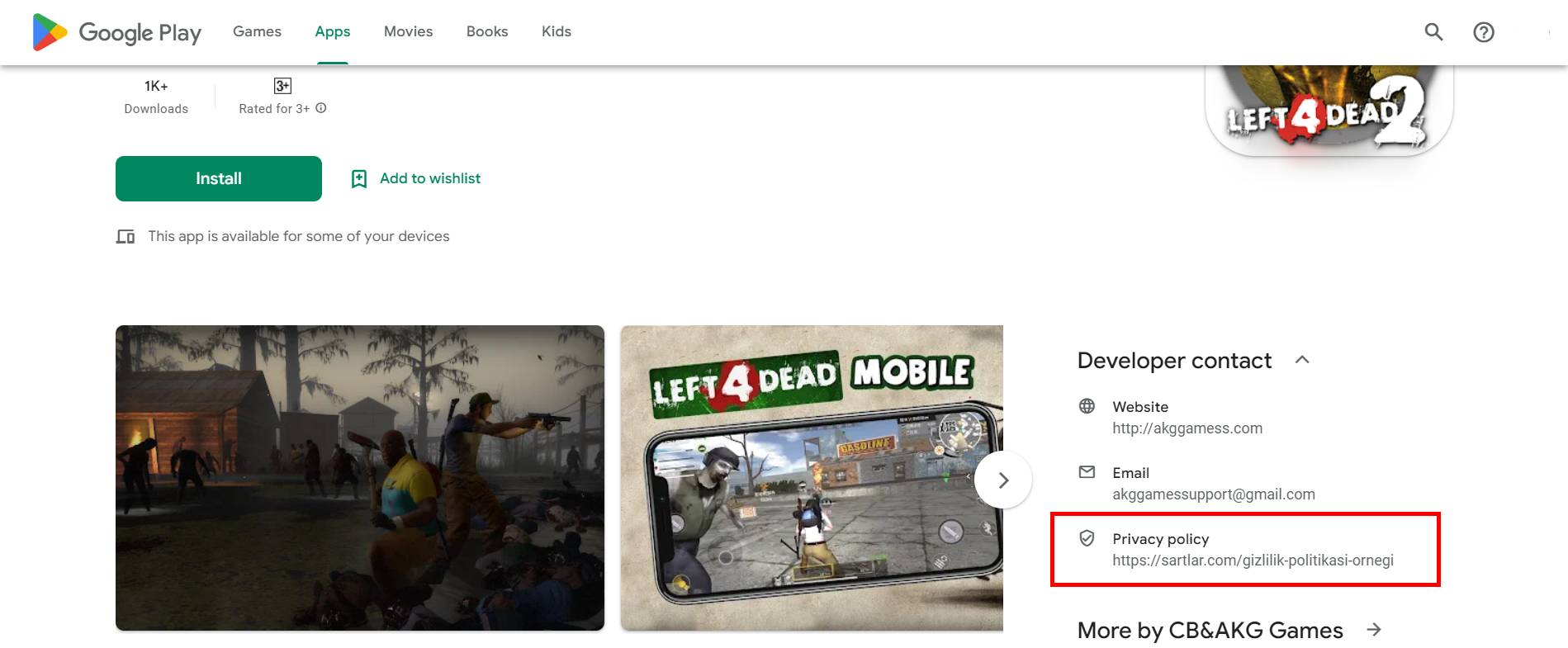The width and height of the screenshot is (1568, 648).
Task: Open the Kids tab
Action: click(557, 31)
